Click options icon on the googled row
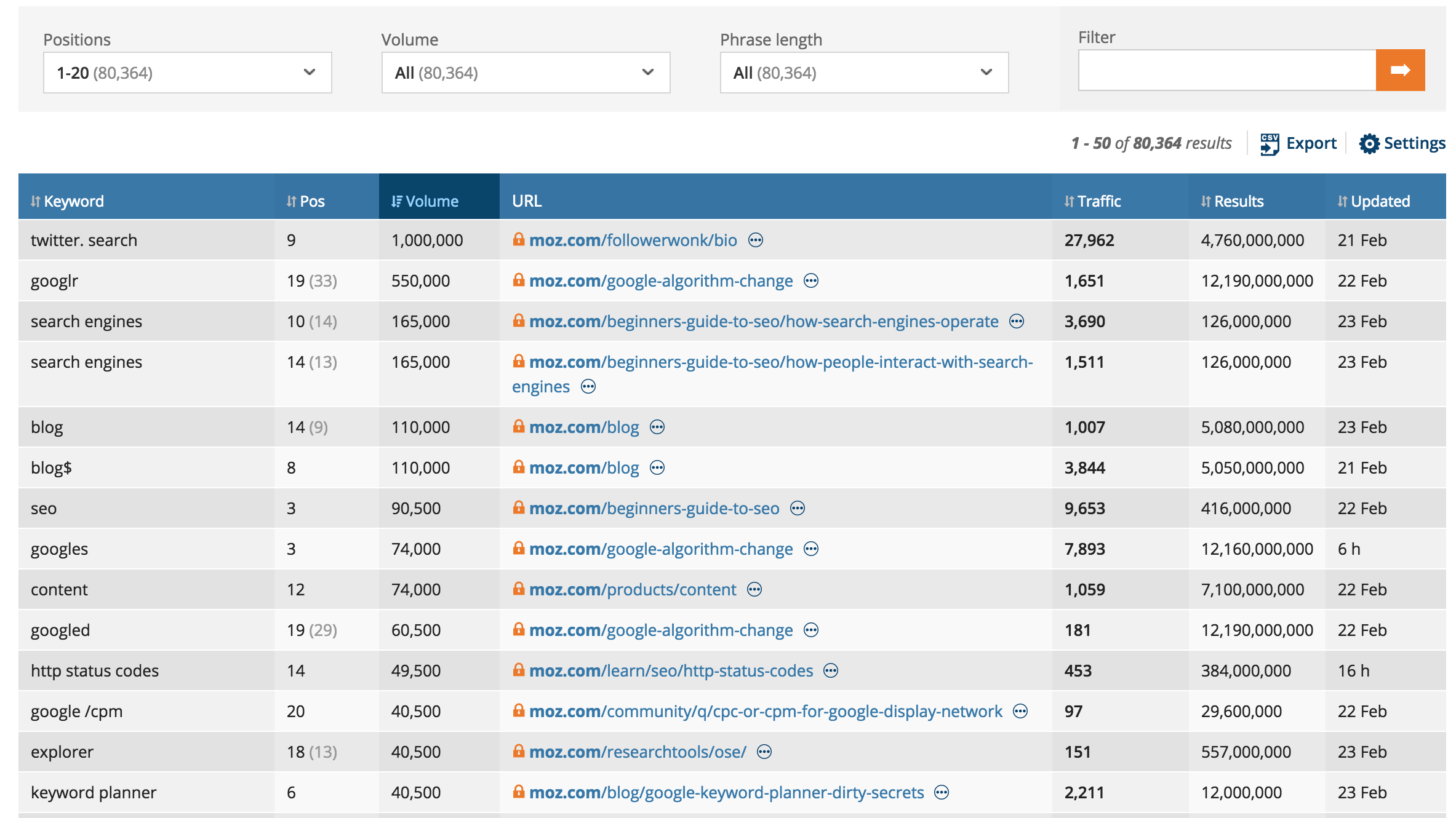The image size is (1456, 818). click(811, 630)
